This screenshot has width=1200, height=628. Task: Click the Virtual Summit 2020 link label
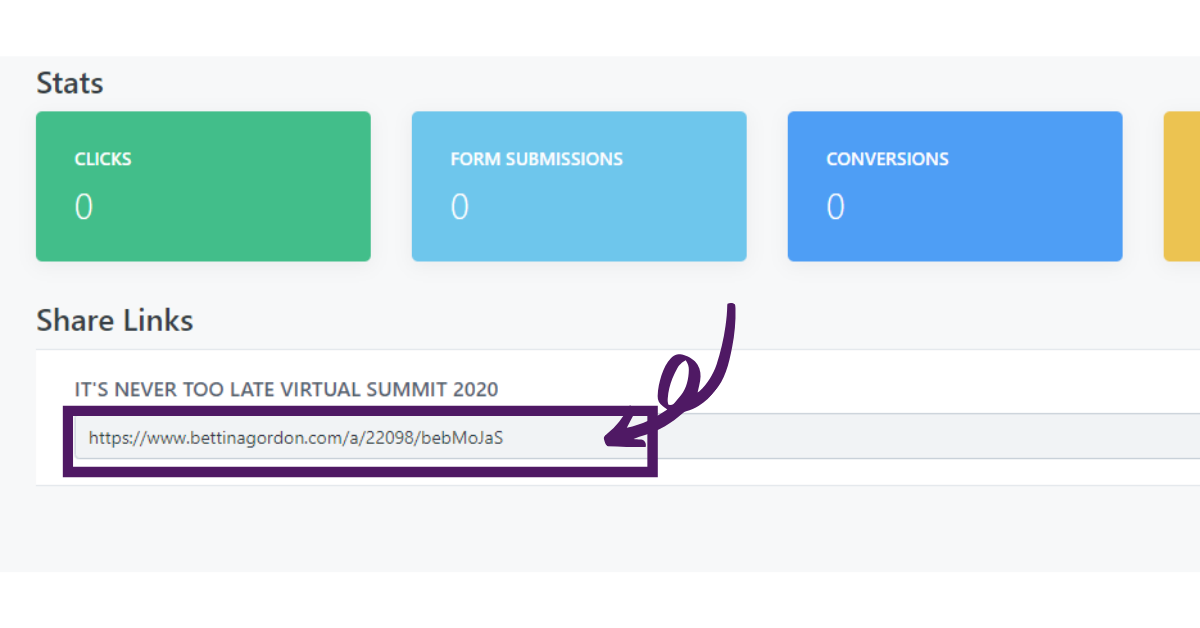coord(286,389)
